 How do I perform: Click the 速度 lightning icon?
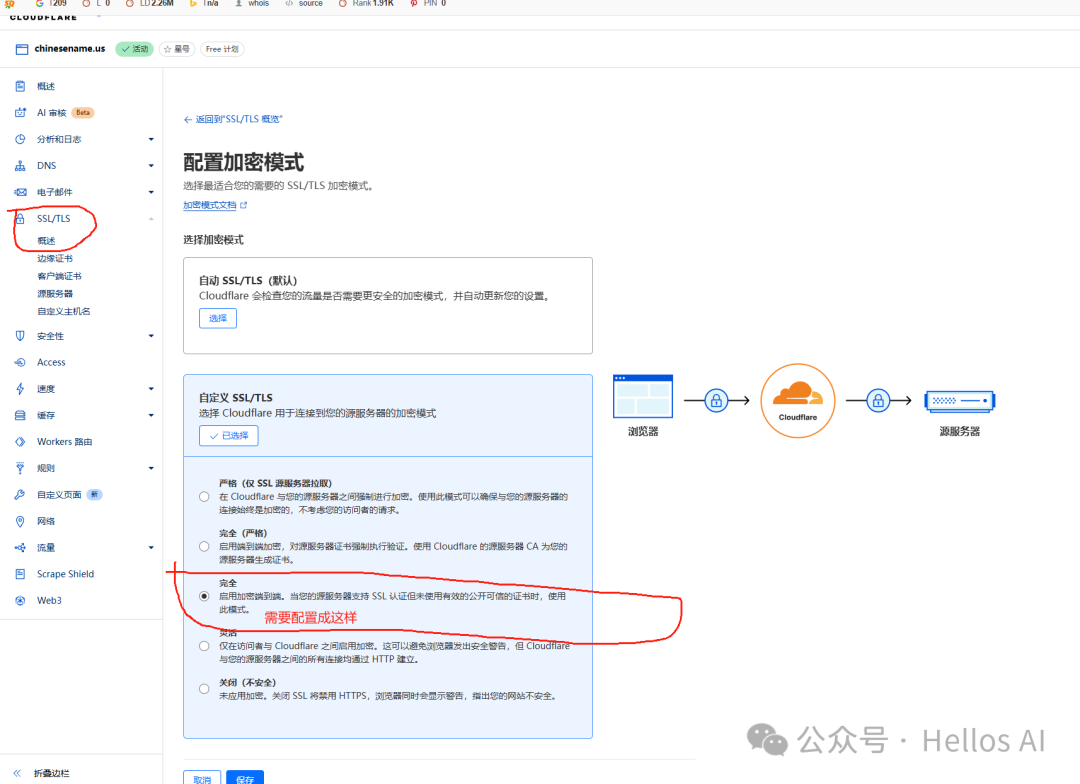(20, 388)
